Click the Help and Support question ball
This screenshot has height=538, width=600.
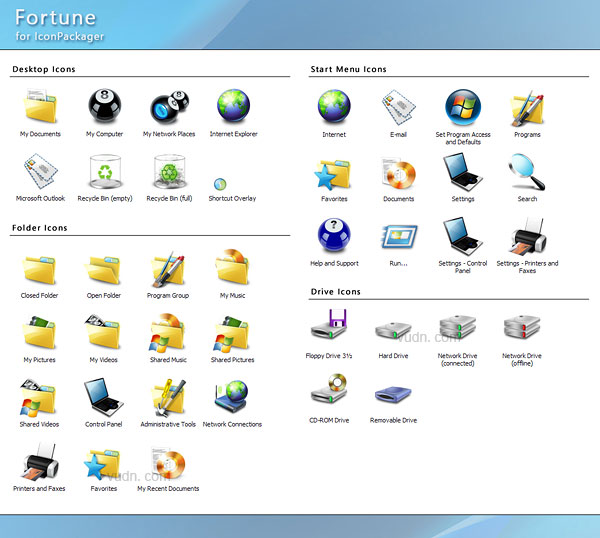point(334,235)
